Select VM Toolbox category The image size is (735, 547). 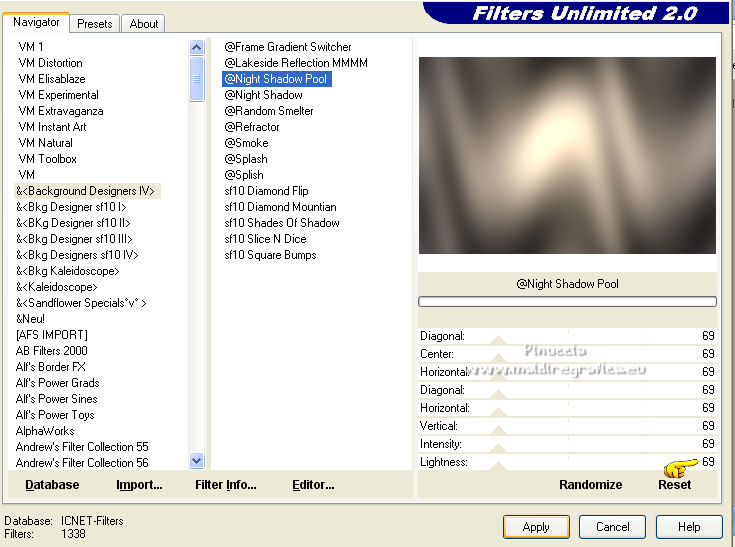(47, 159)
